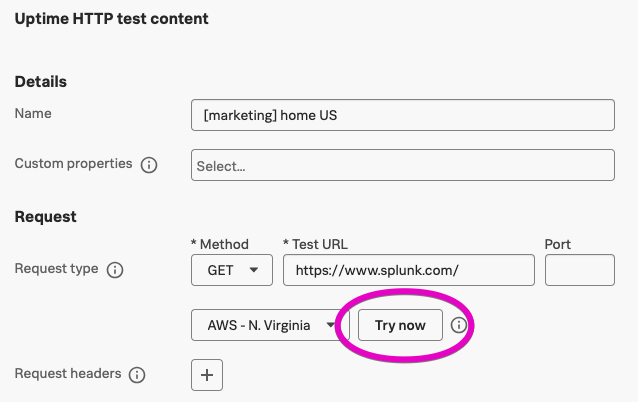Image resolution: width=638 pixels, height=402 pixels.
Task: Add a request header with plus button
Action: pos(207,375)
